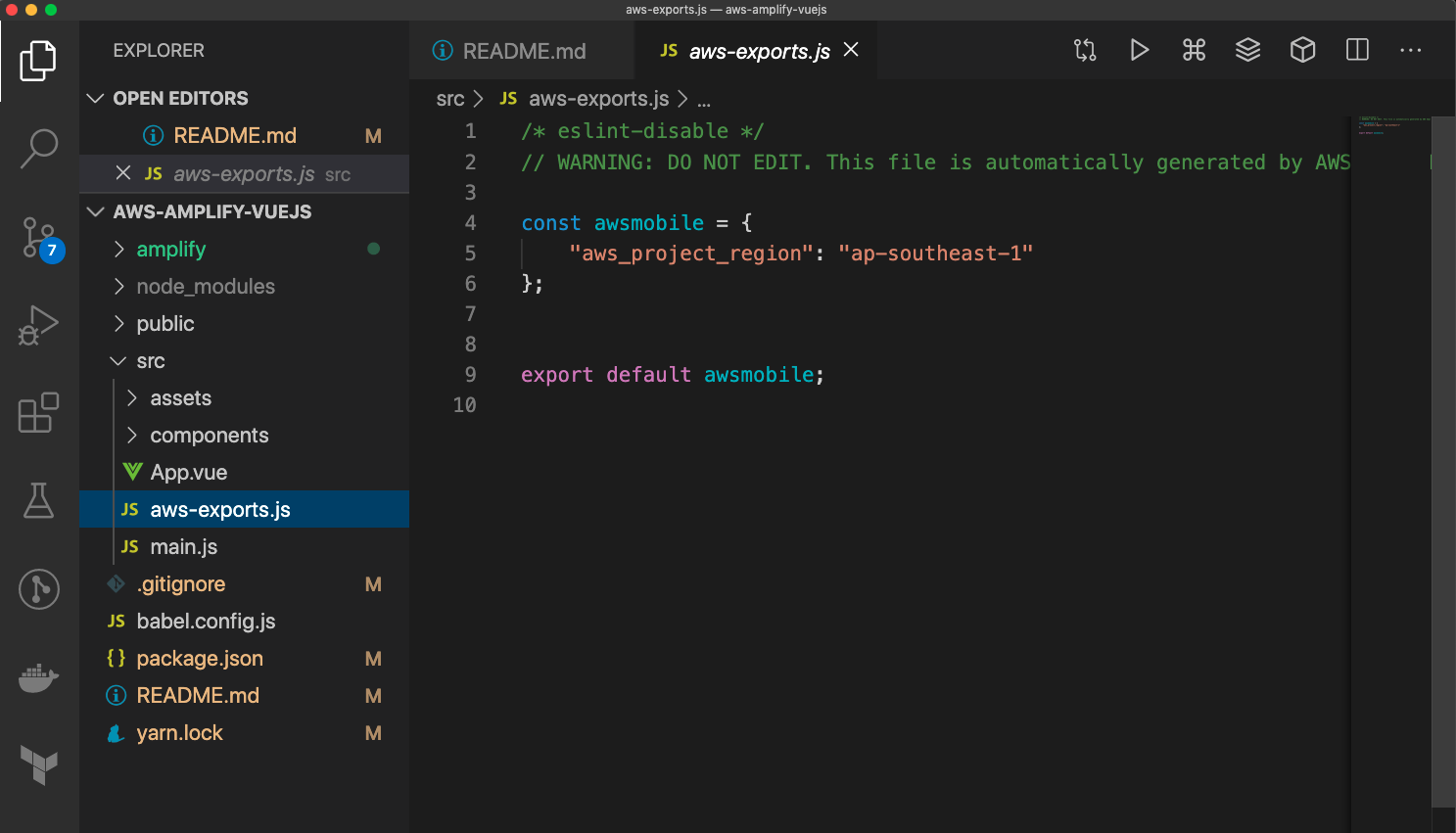Expand the assets folder
1456x833 pixels.
pos(244,397)
